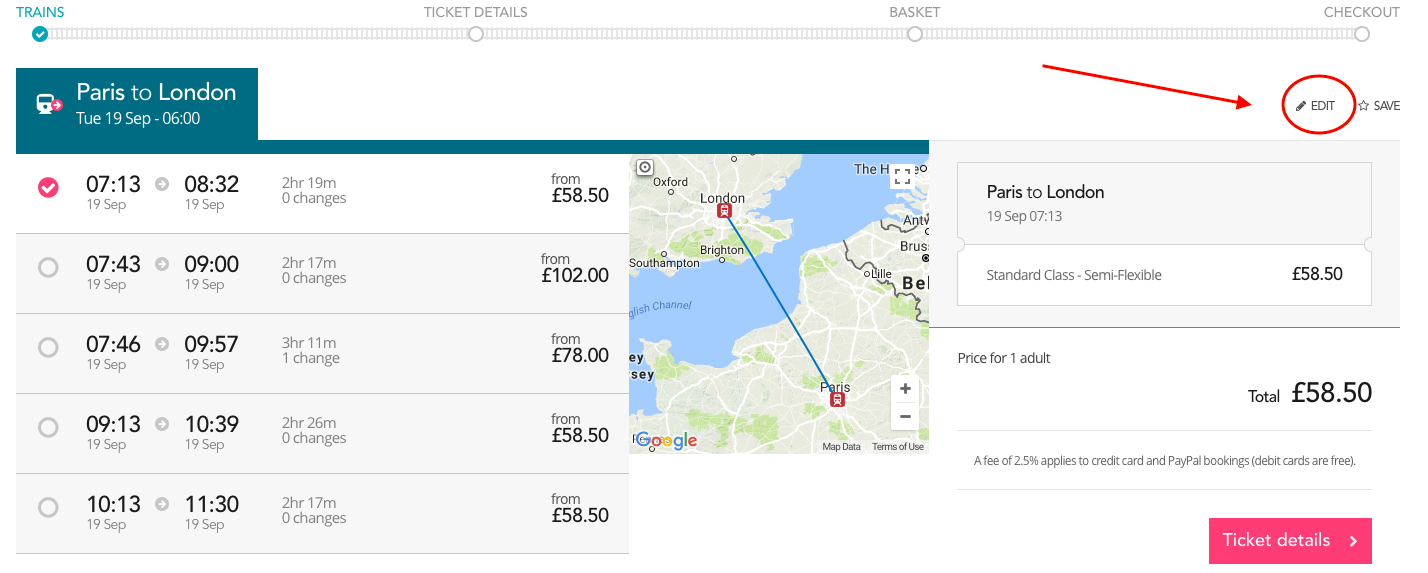Zoom in on the map
The width and height of the screenshot is (1428, 573).
[905, 389]
